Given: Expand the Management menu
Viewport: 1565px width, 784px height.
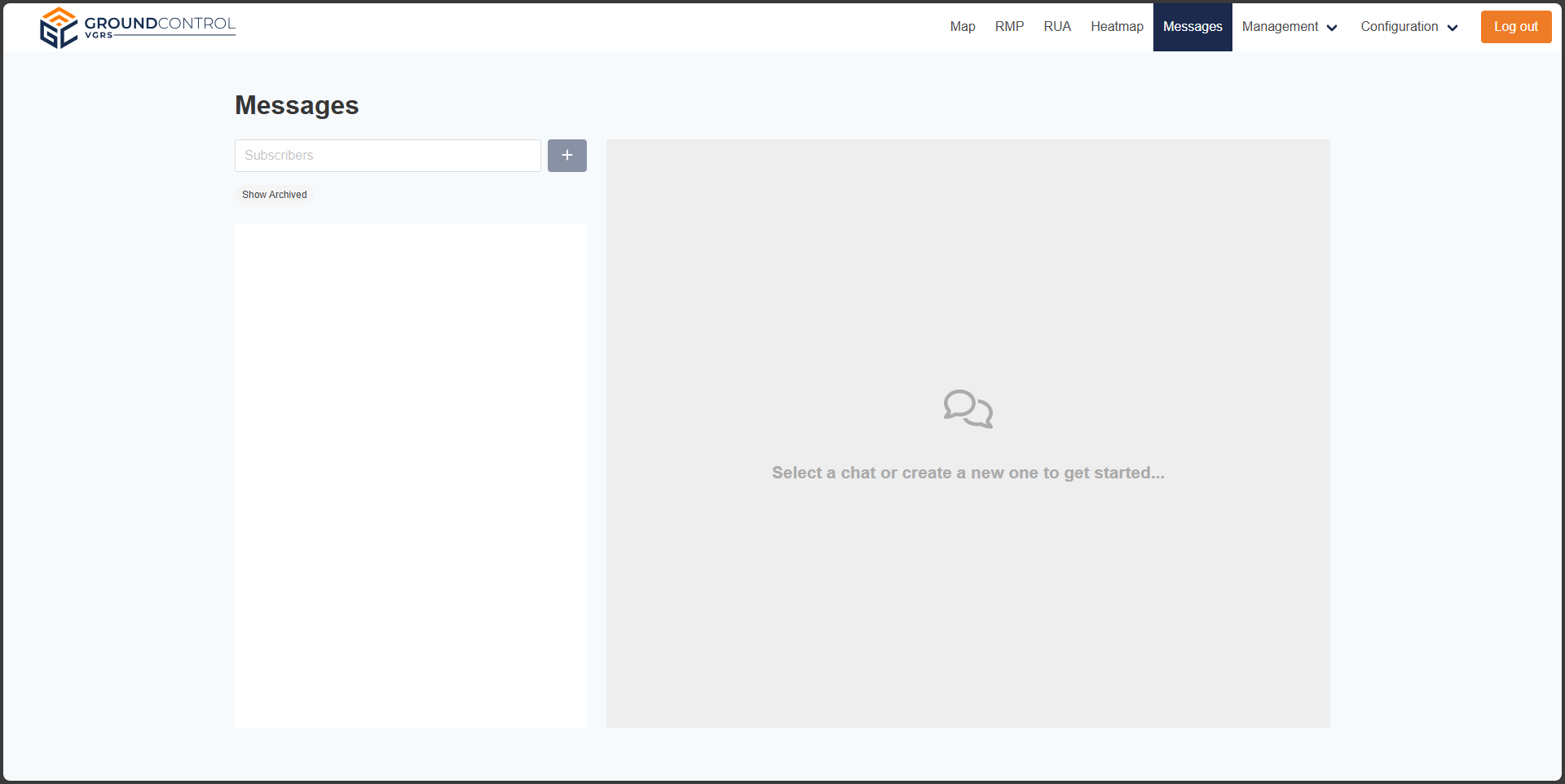Looking at the screenshot, I should 1280,27.
